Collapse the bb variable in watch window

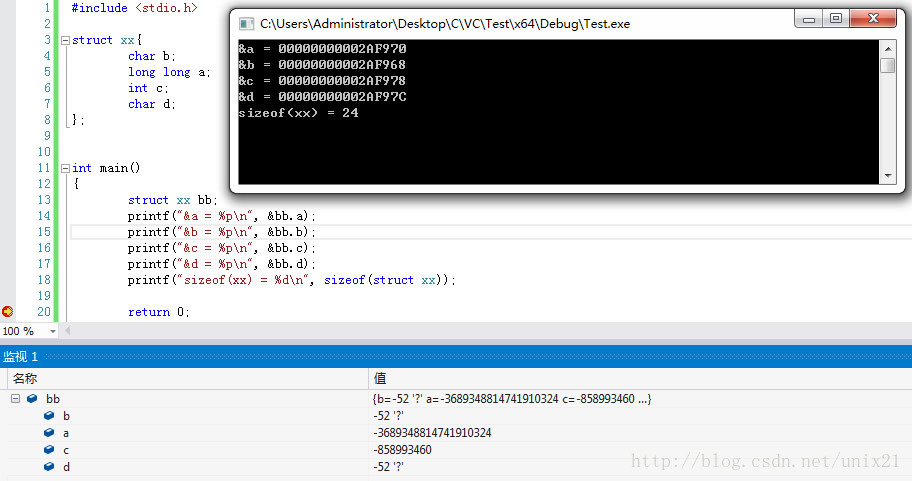point(16,399)
